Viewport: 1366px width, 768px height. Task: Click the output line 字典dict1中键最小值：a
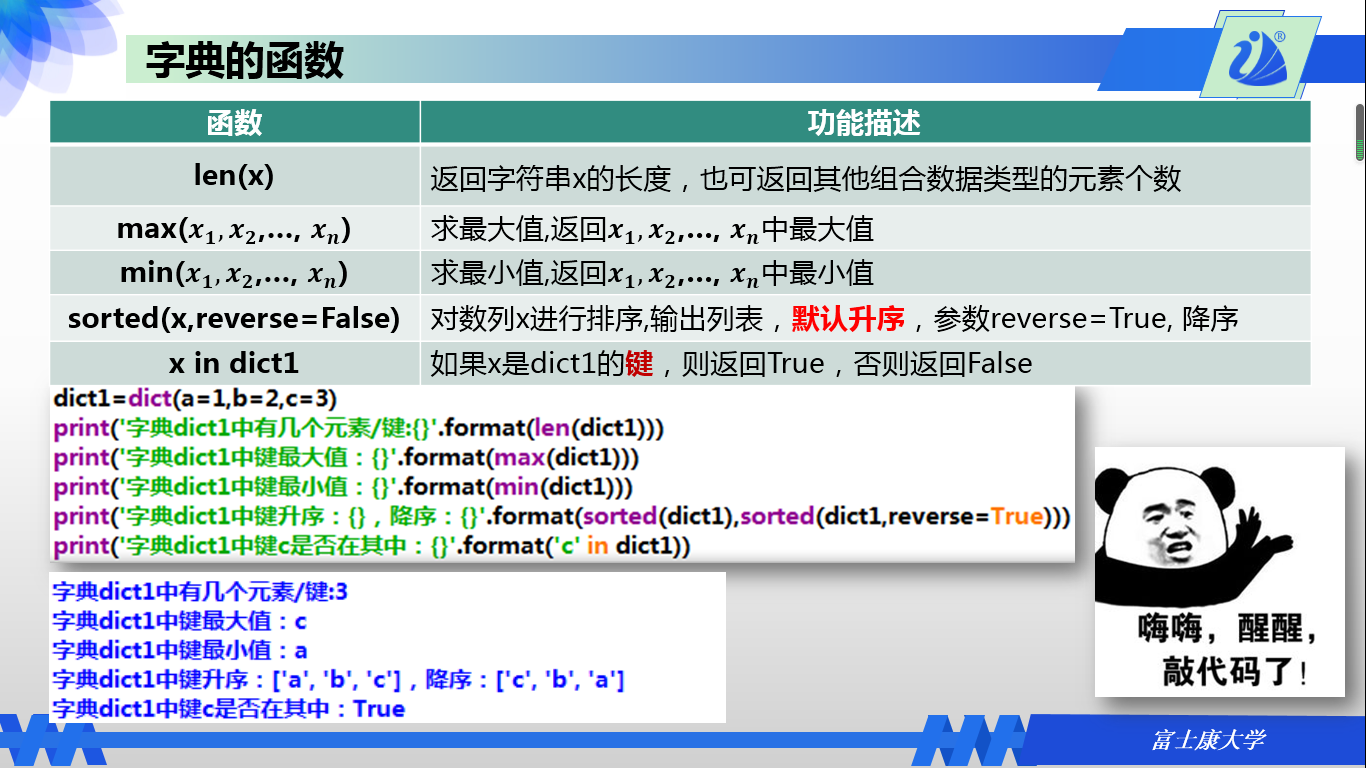pos(180,650)
